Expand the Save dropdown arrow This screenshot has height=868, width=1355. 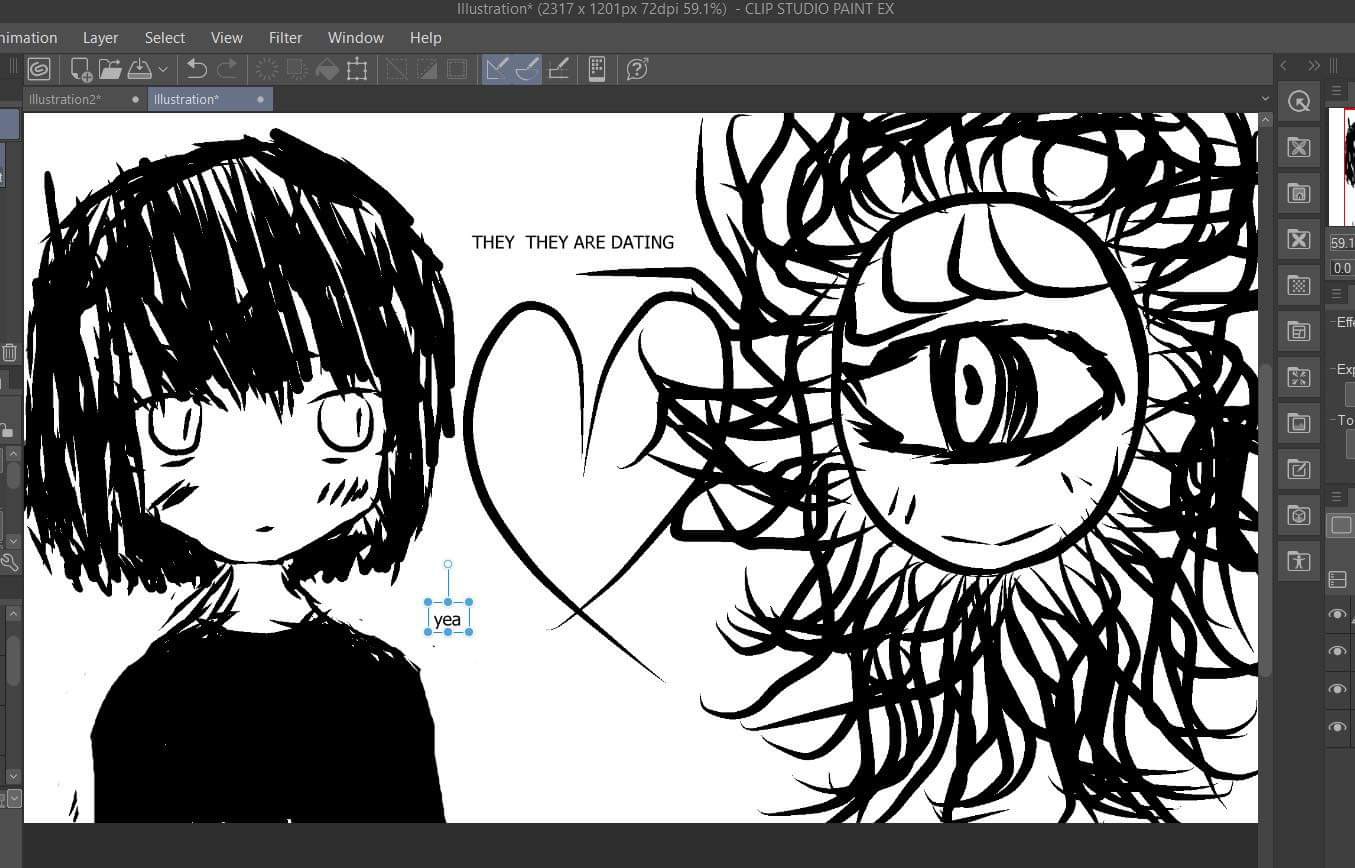pyautogui.click(x=163, y=69)
